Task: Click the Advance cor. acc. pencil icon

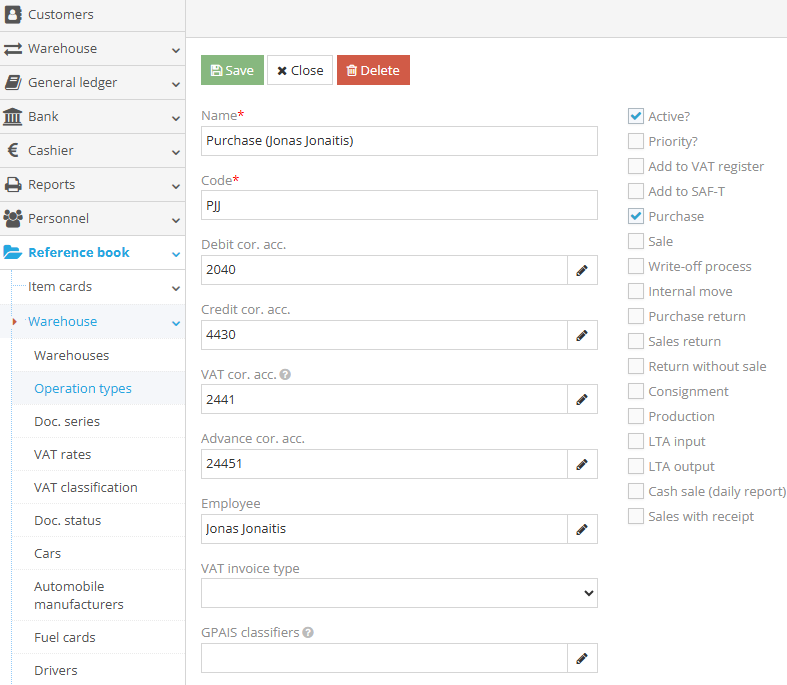Action: (x=582, y=464)
